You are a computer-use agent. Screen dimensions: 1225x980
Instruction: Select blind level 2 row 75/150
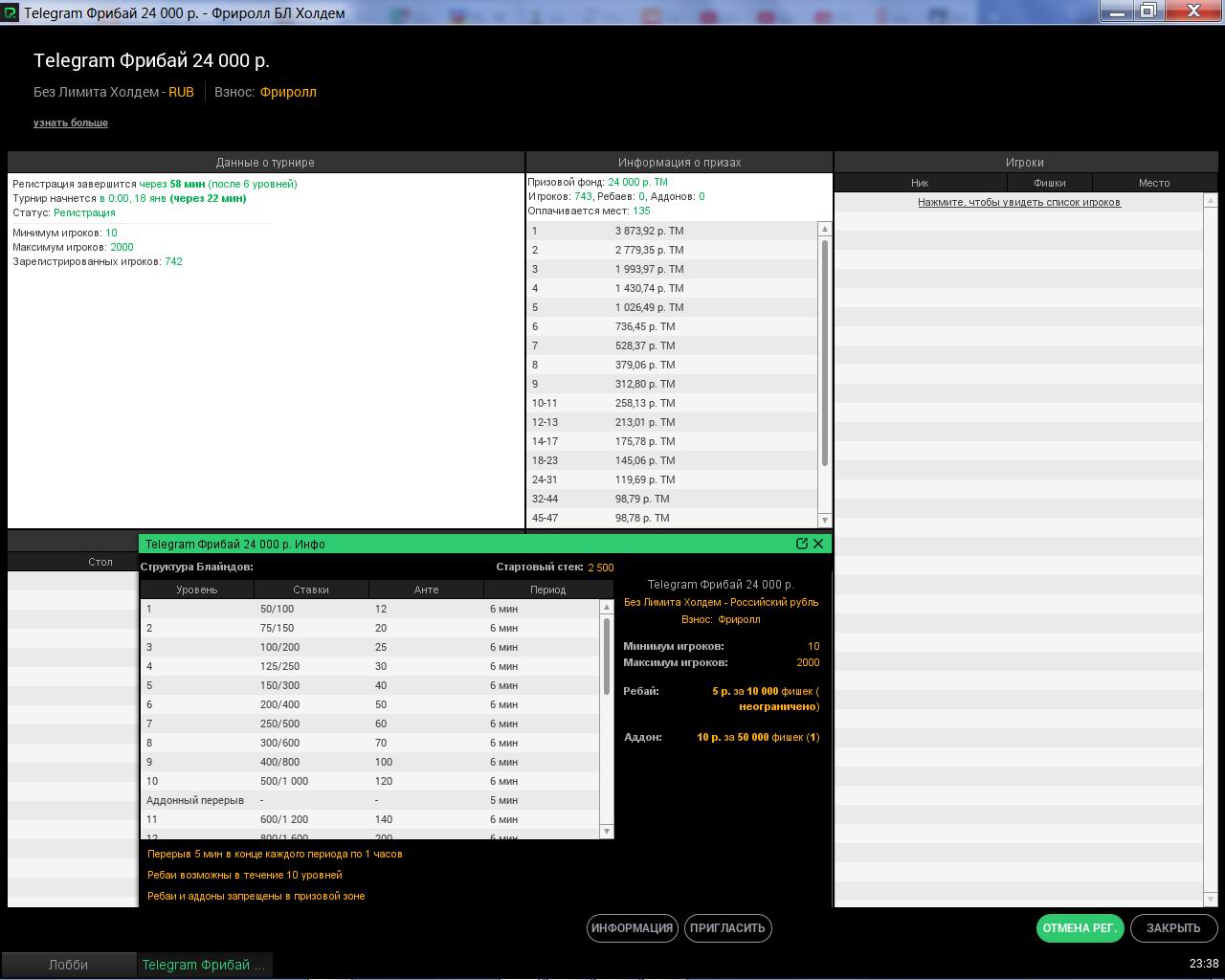(369, 628)
